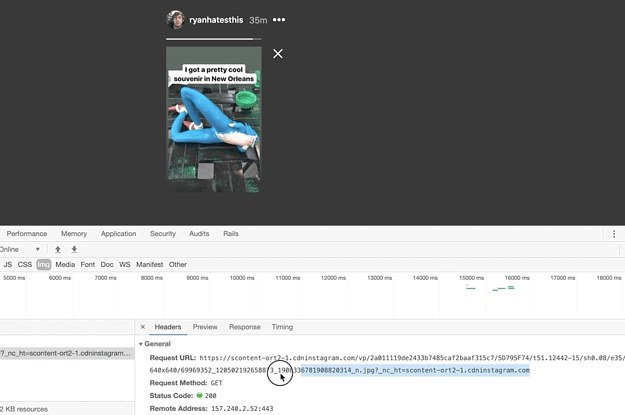
Task: Click the import HAR upload arrow
Action: [58, 249]
